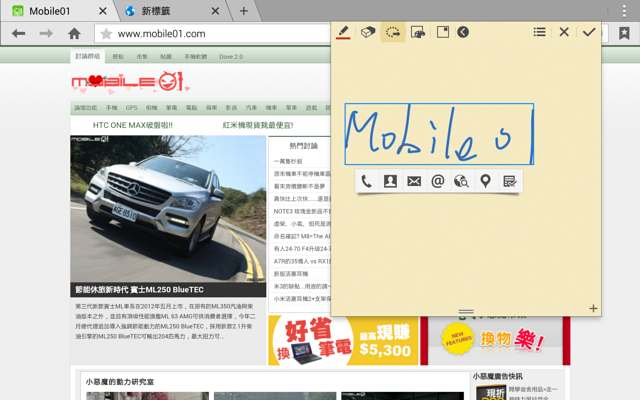This screenshot has width=640, height=400.
Task: Open a new browser tab
Action: click(x=244, y=11)
